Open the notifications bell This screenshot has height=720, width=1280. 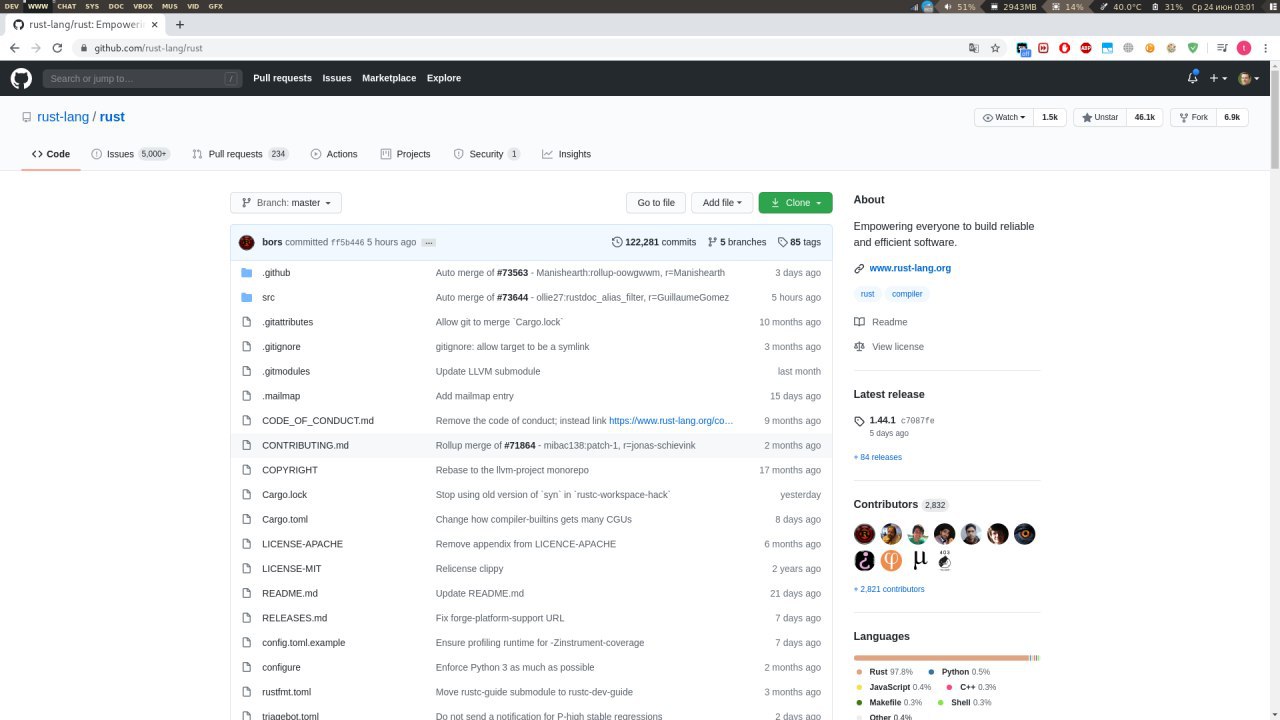click(x=1192, y=78)
